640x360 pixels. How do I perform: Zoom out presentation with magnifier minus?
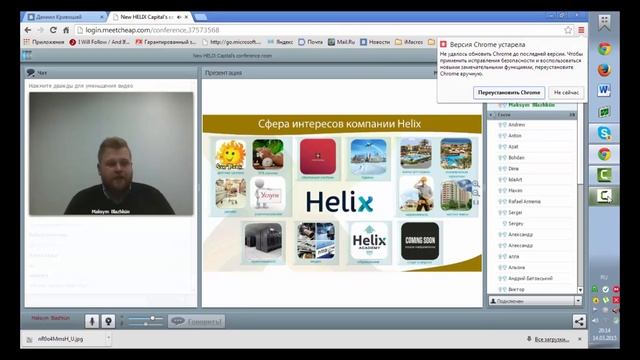pos(476,193)
